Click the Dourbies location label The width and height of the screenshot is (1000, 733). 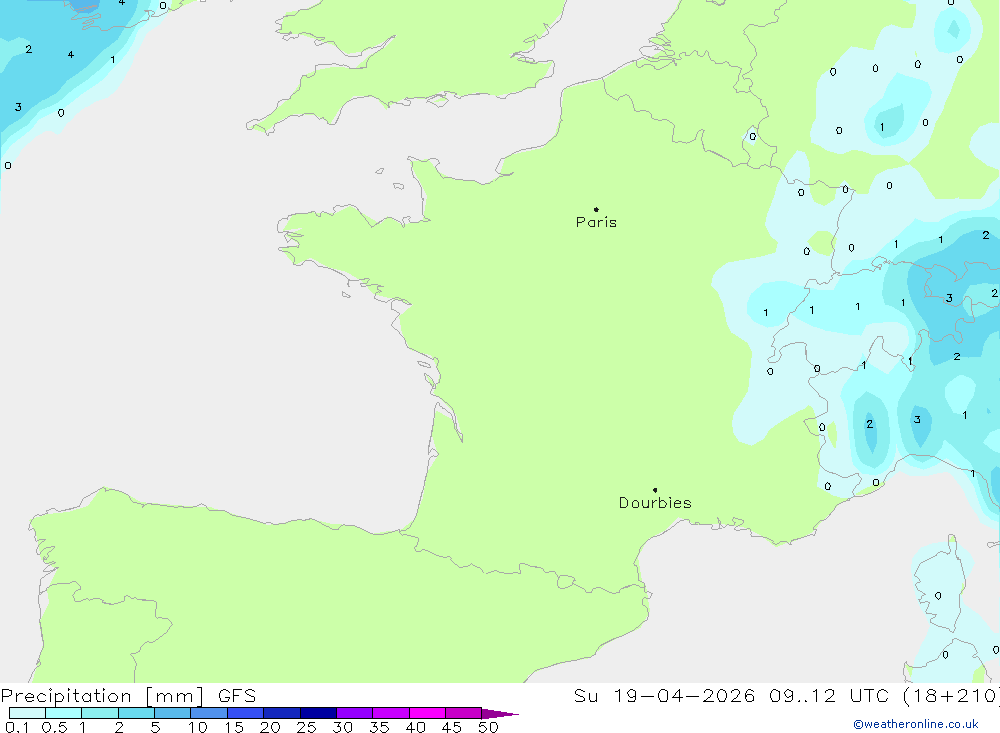point(655,503)
